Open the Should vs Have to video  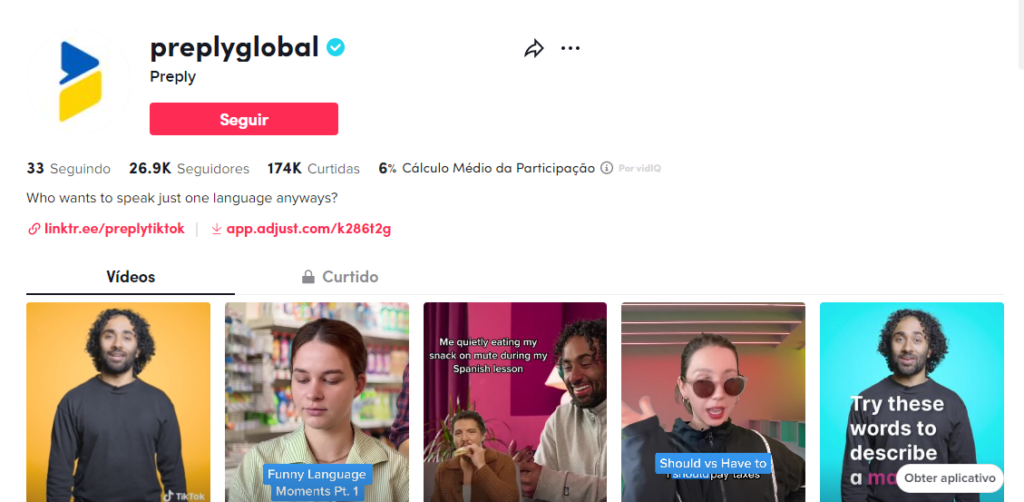point(713,402)
